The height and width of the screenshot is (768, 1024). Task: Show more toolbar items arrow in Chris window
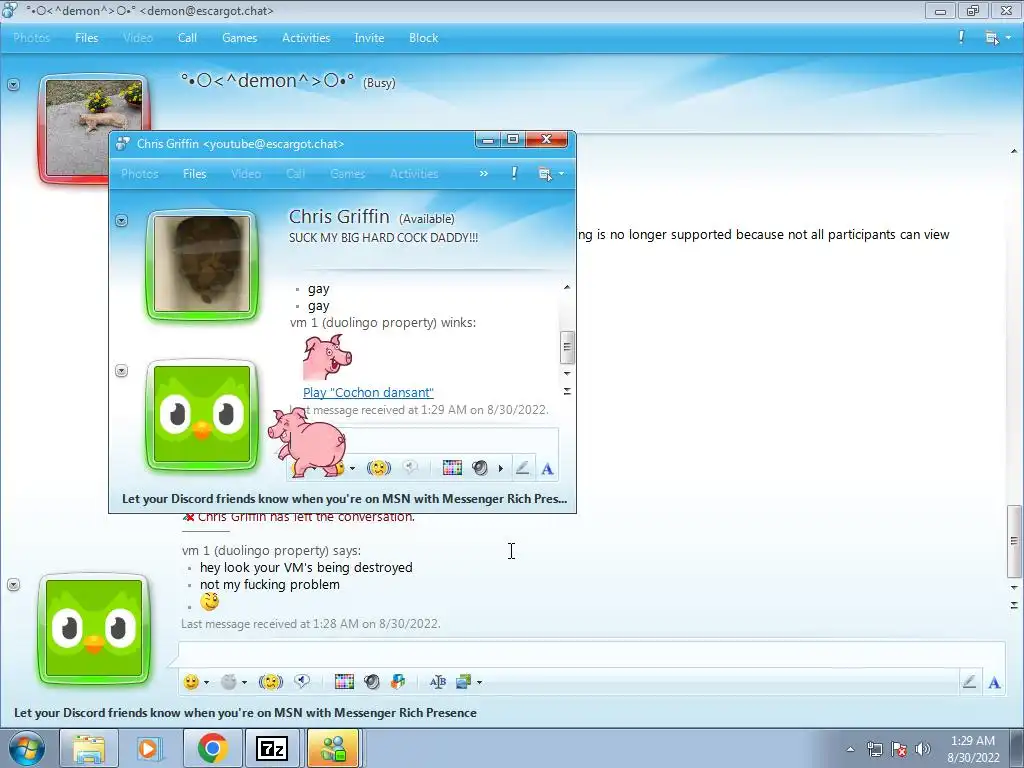[501, 468]
